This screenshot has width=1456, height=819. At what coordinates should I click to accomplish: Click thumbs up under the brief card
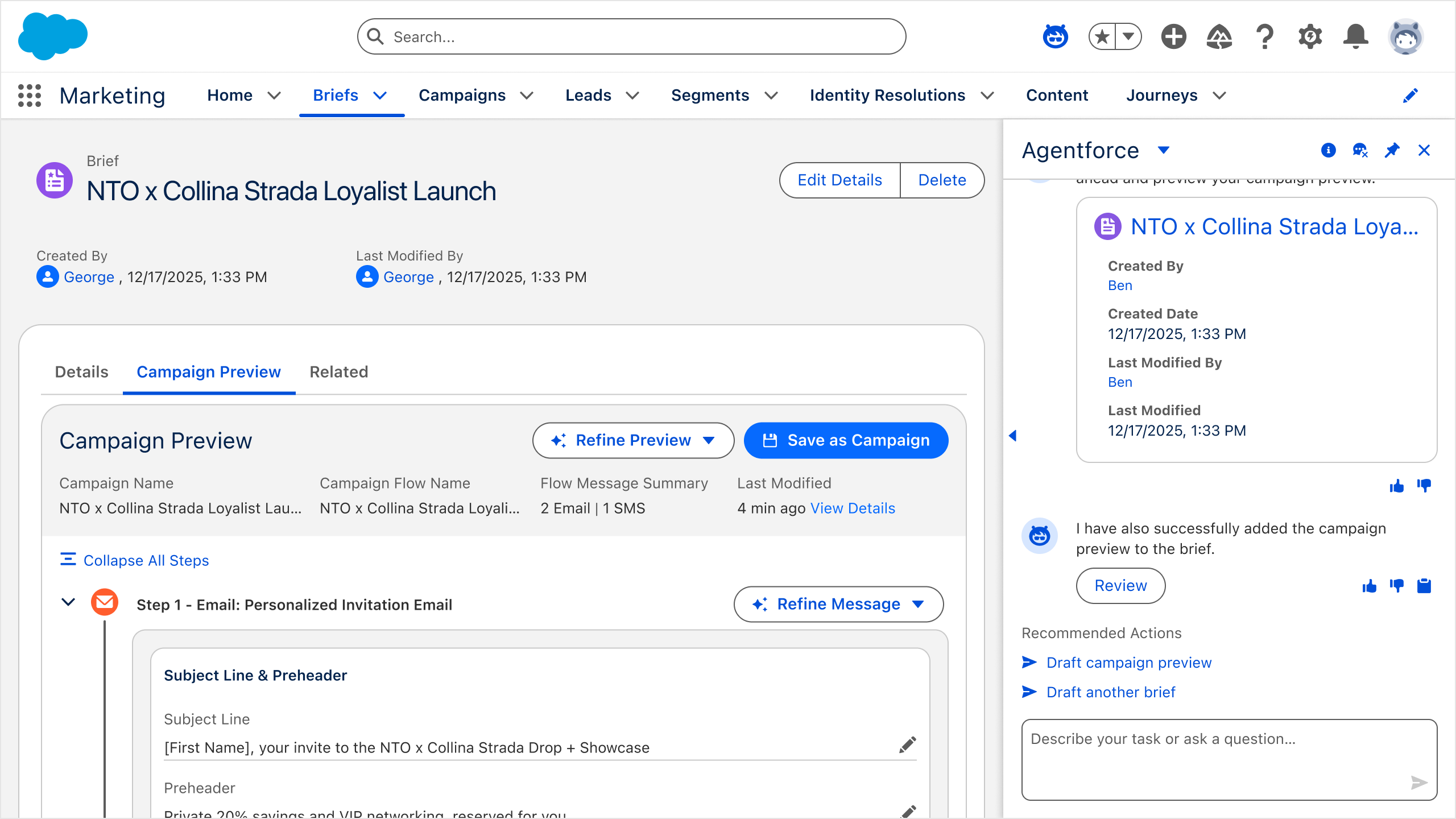1396,486
